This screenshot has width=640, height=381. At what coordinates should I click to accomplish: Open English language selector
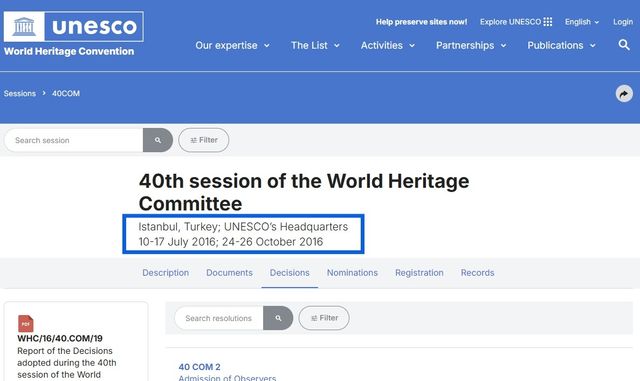click(x=582, y=22)
